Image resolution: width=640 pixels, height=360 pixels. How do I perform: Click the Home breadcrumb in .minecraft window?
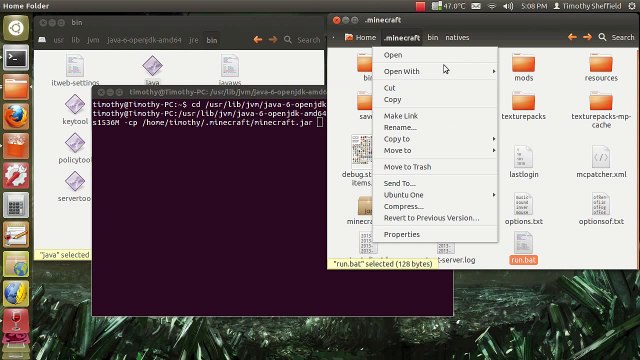click(x=360, y=37)
